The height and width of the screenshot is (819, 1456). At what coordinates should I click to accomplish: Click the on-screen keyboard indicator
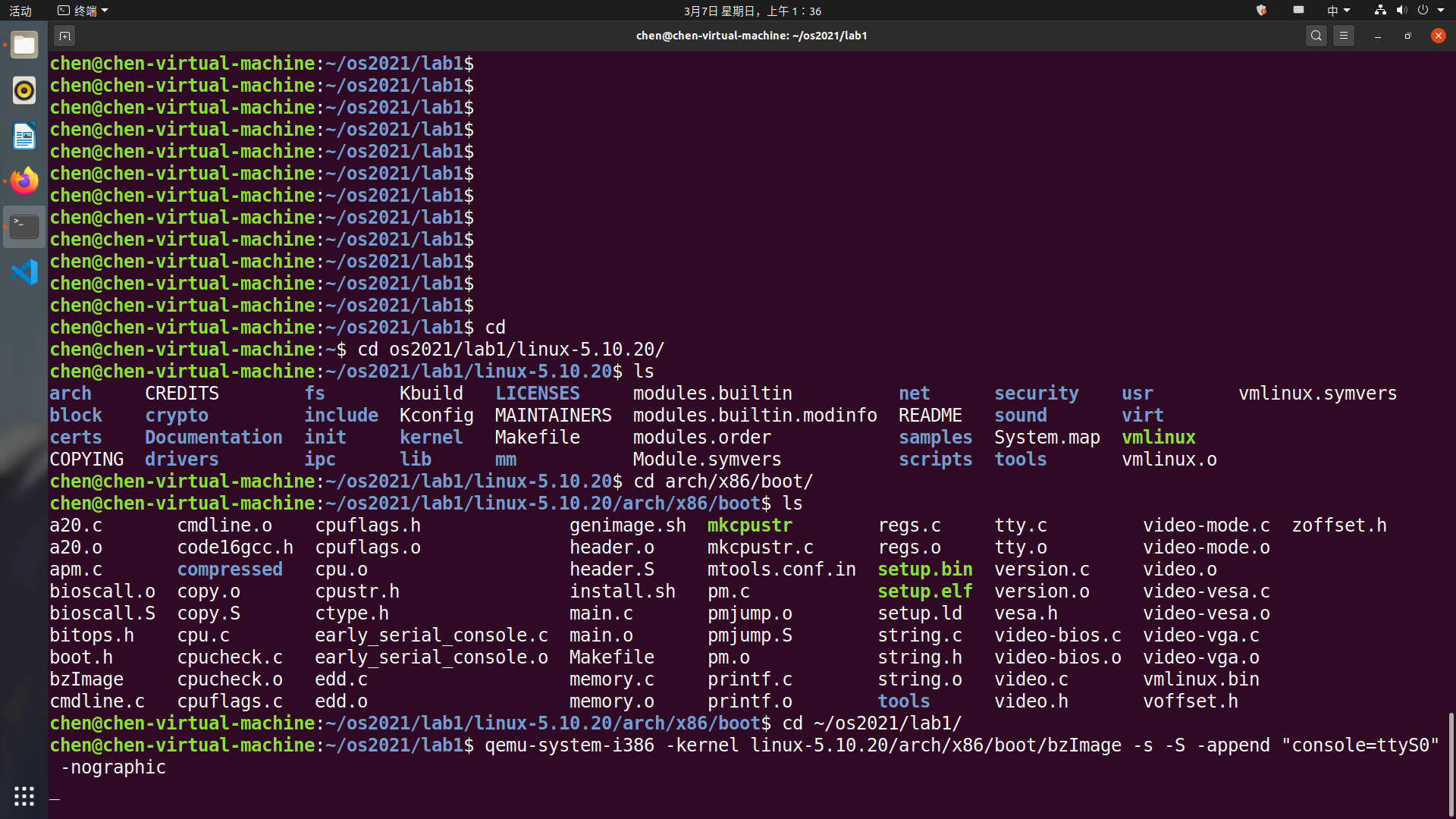tap(1298, 11)
